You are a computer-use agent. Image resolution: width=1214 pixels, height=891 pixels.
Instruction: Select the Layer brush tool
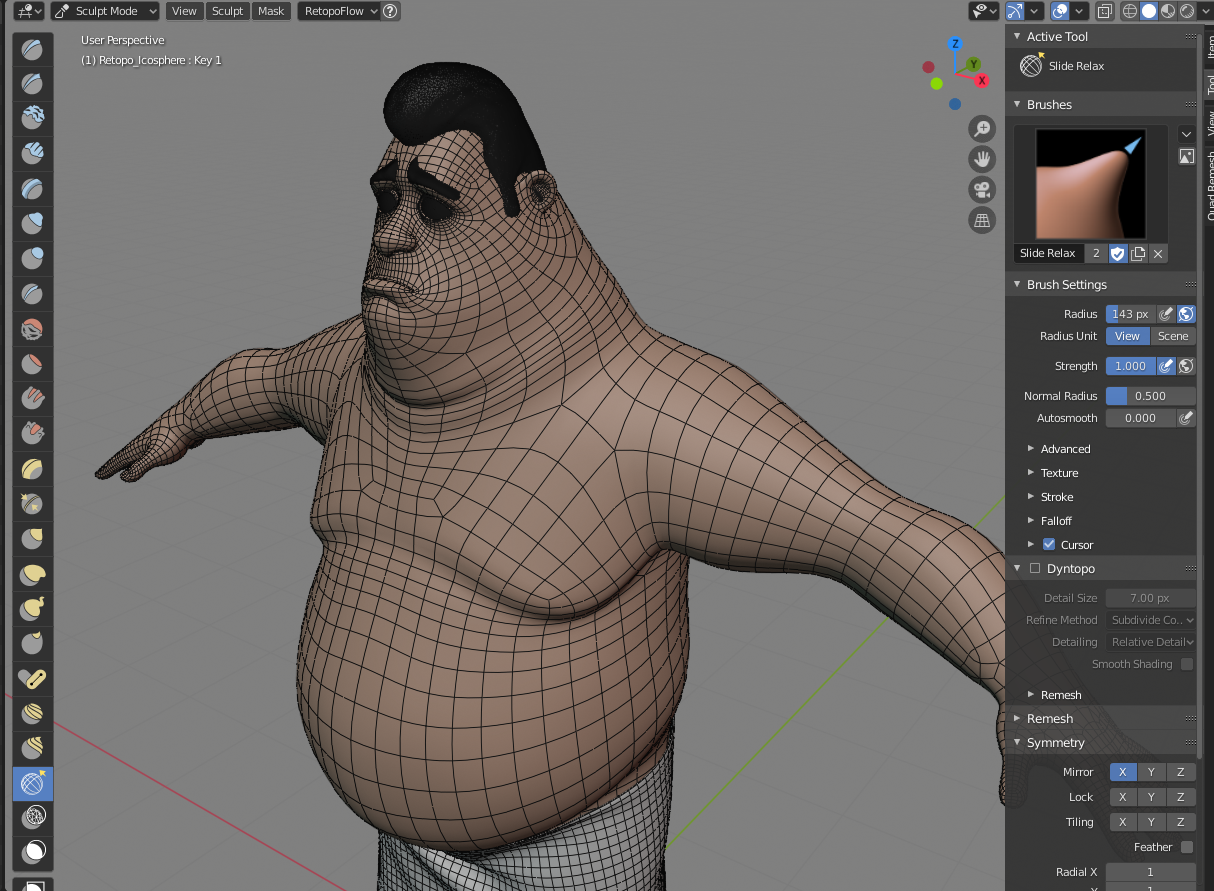[33, 188]
